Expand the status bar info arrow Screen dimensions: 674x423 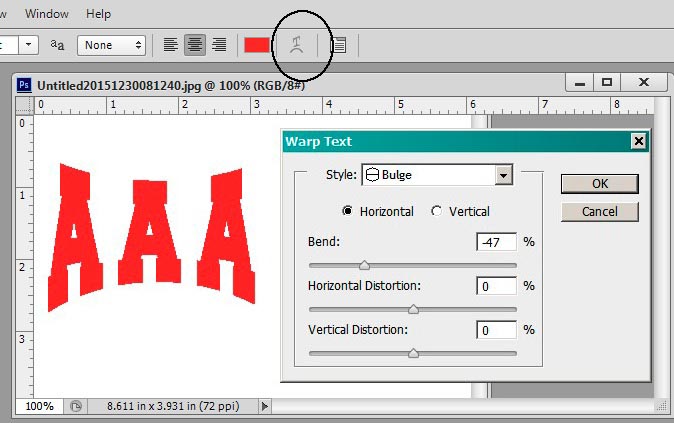pos(265,407)
